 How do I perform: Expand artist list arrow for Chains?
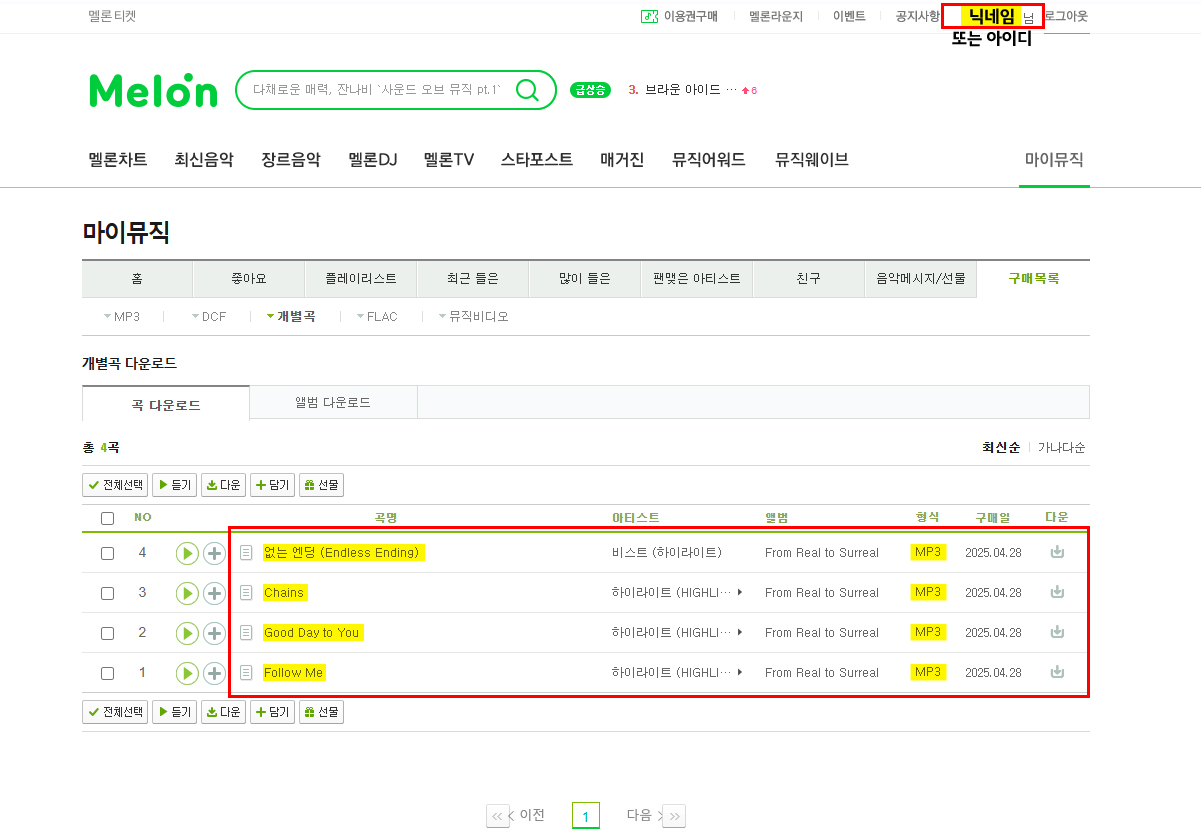click(x=740, y=593)
